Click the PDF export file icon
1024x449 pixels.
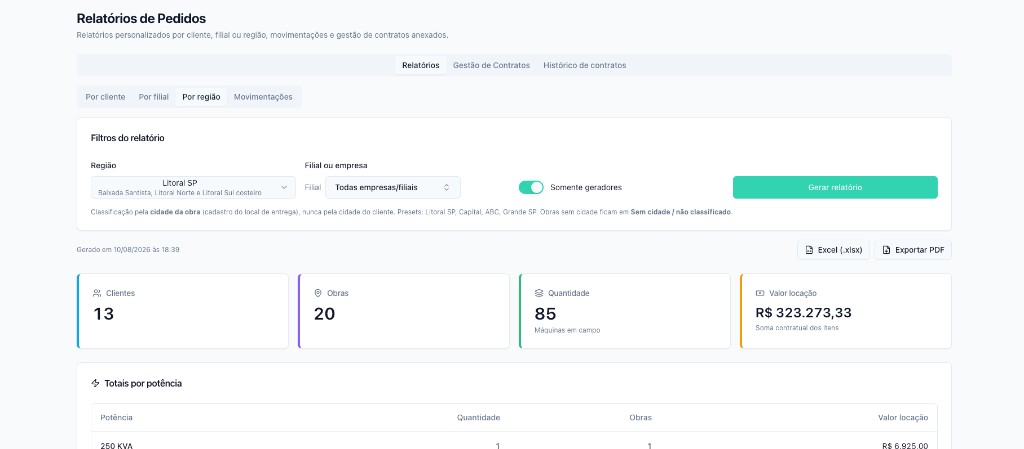886,250
